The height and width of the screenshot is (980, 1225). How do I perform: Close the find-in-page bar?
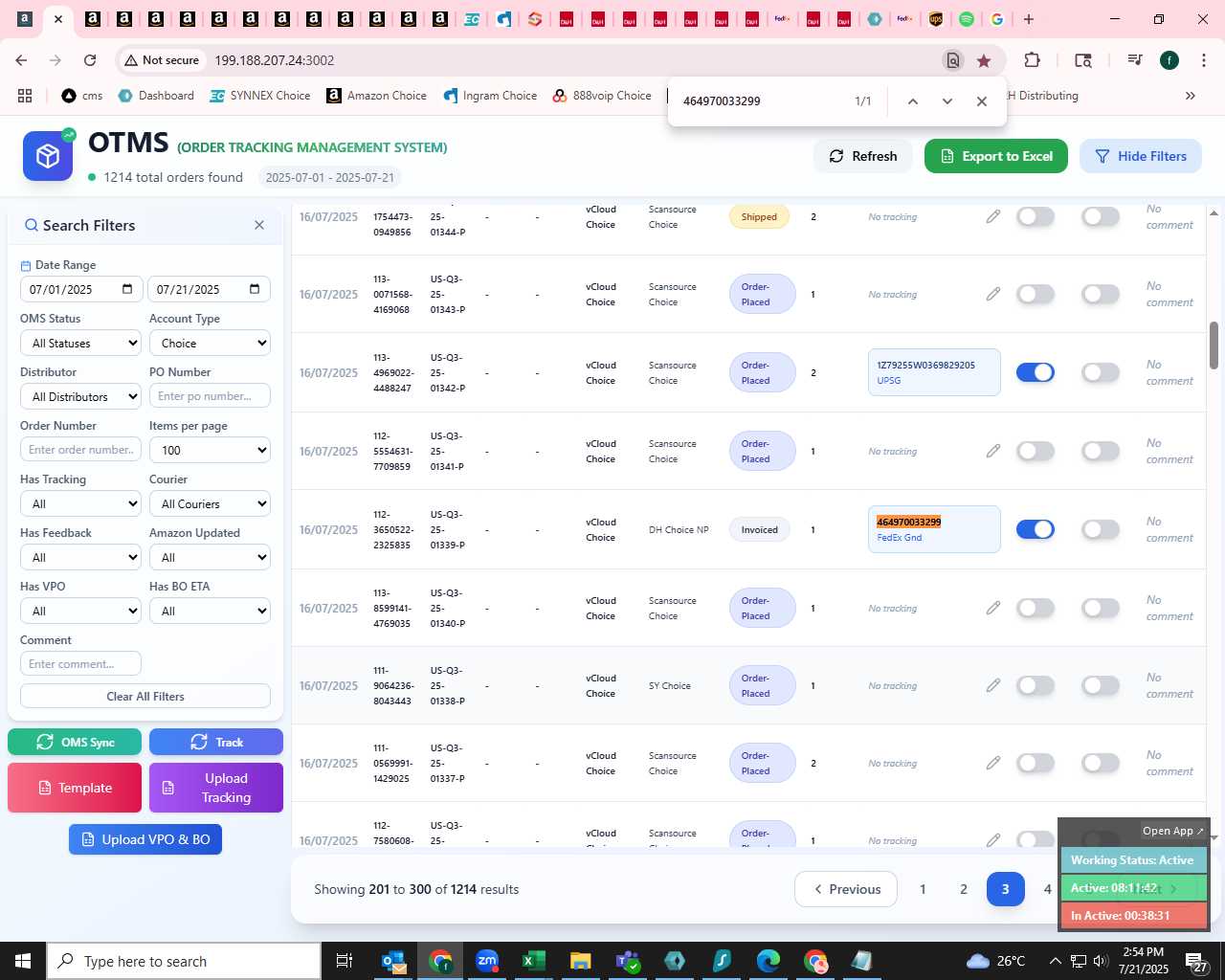(981, 101)
